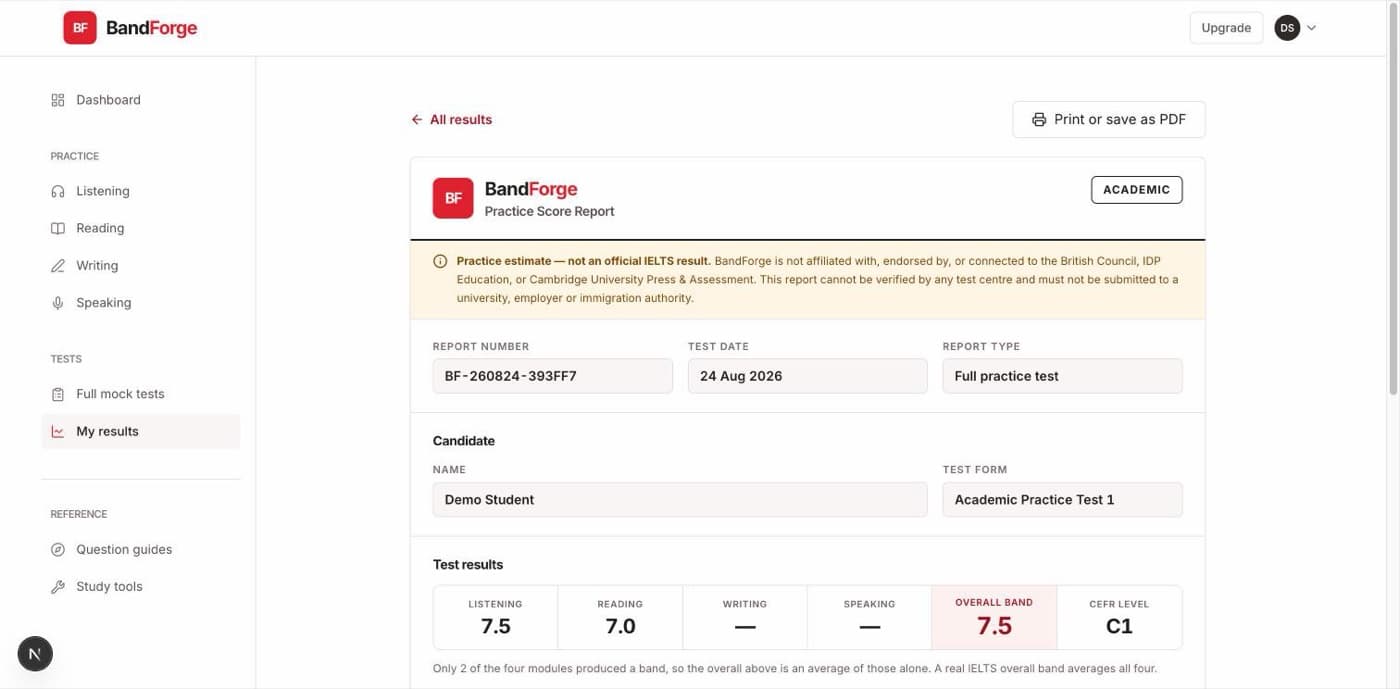This screenshot has width=1400, height=689.
Task: Click the TESTS sidebar section label
Action: pos(66,359)
